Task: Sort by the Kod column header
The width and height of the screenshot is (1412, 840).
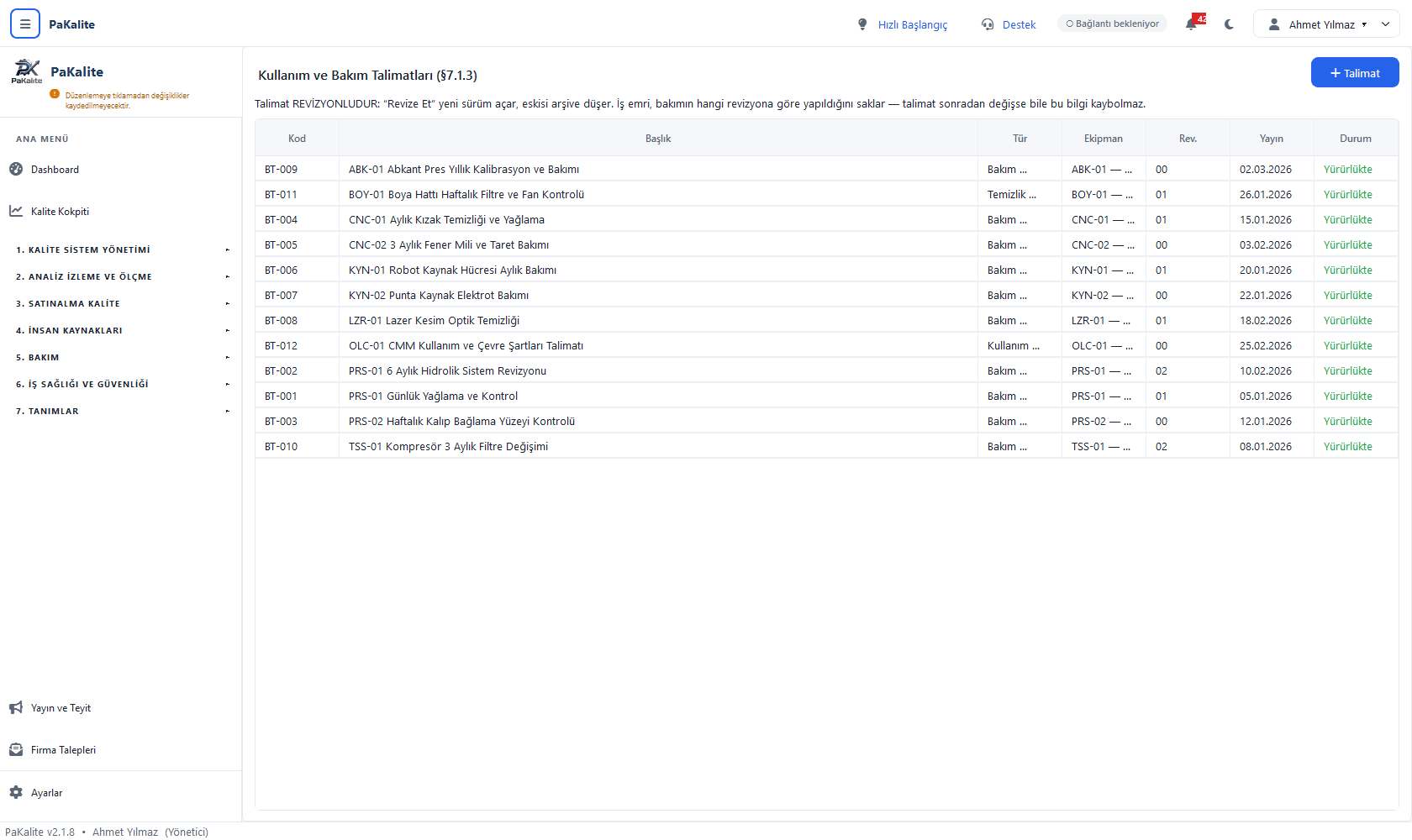Action: 297,139
